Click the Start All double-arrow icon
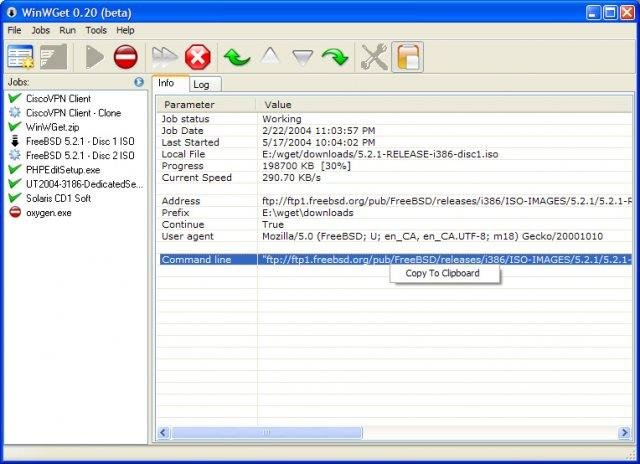This screenshot has width=640, height=464. pyautogui.click(x=164, y=57)
